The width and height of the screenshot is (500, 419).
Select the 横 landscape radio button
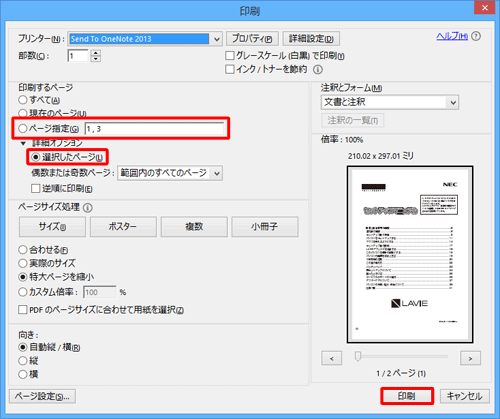coord(23,374)
